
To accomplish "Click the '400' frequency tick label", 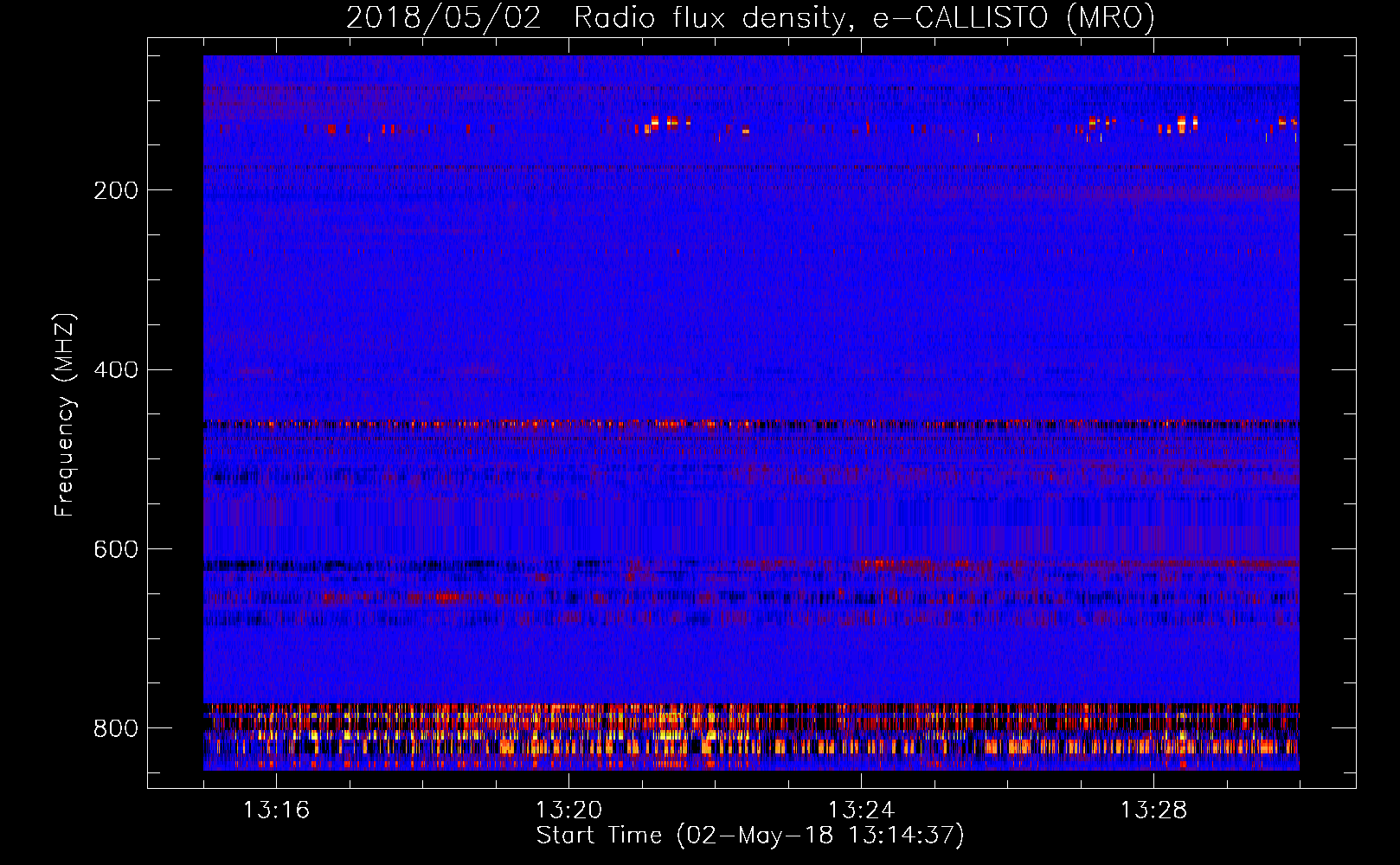I will click(116, 370).
